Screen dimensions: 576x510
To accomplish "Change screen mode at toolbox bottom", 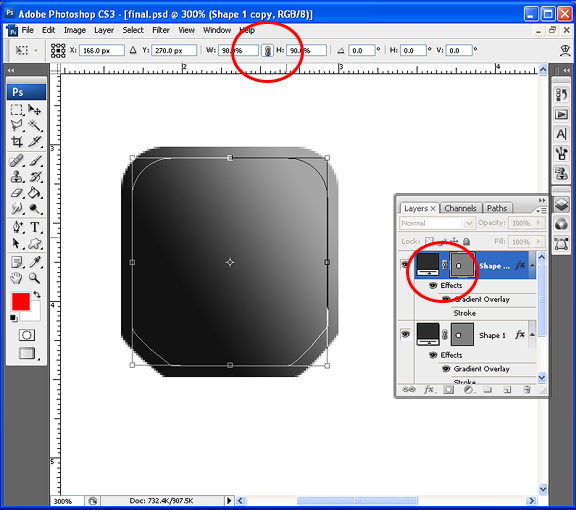I will pyautogui.click(x=27, y=353).
